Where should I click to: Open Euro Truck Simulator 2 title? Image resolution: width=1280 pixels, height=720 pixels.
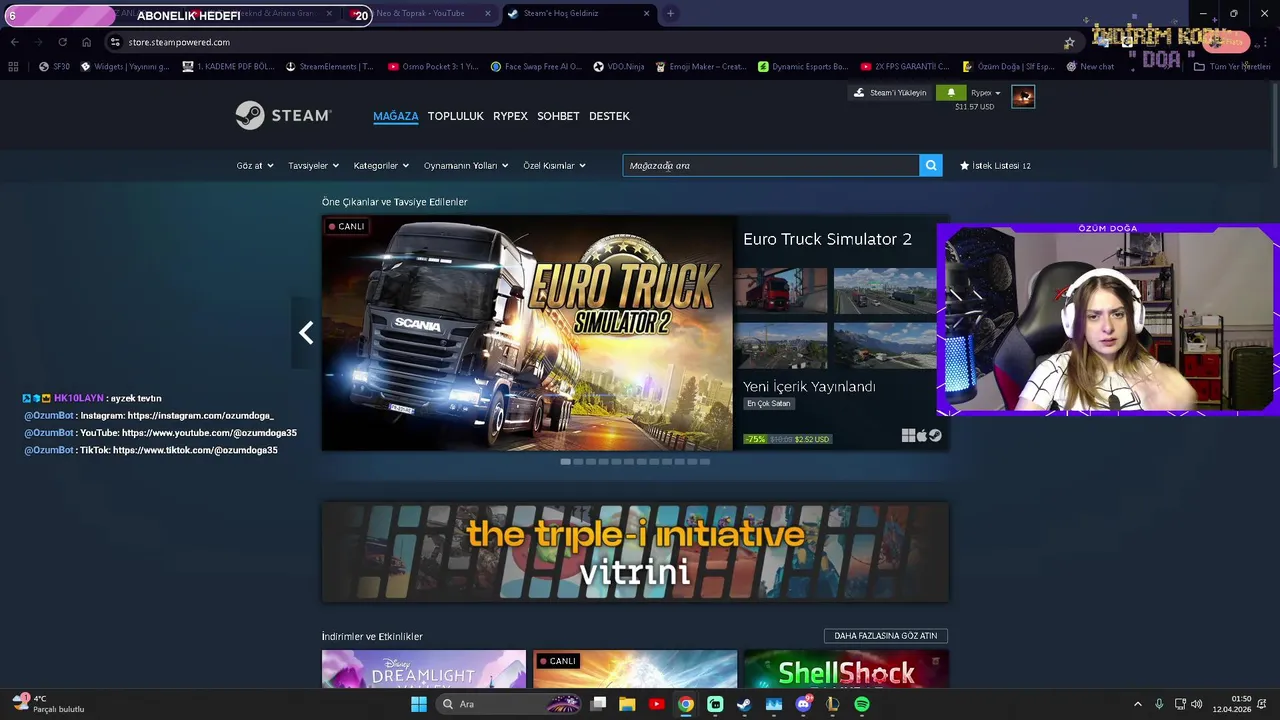tap(827, 239)
